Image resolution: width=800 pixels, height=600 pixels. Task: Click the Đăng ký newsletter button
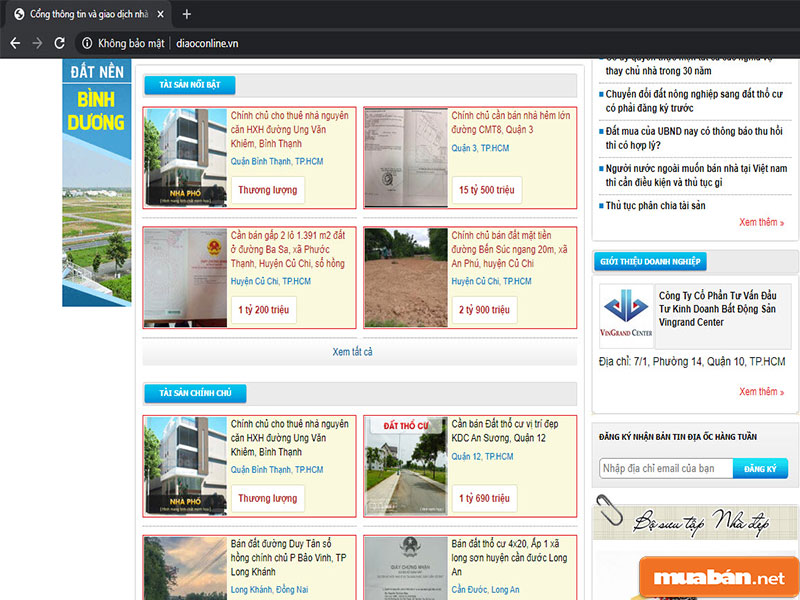[760, 468]
